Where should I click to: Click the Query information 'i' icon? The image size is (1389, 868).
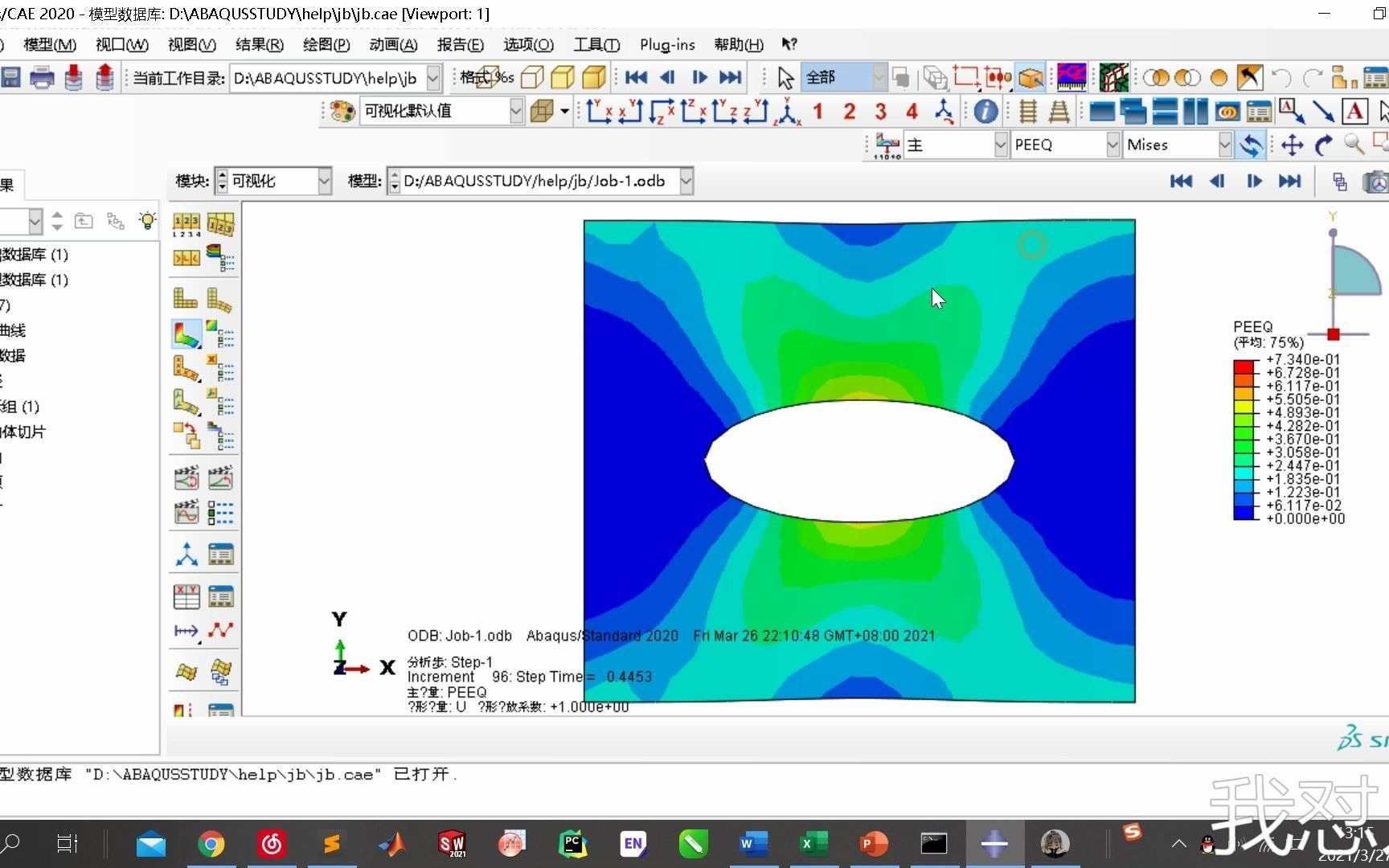(985, 111)
